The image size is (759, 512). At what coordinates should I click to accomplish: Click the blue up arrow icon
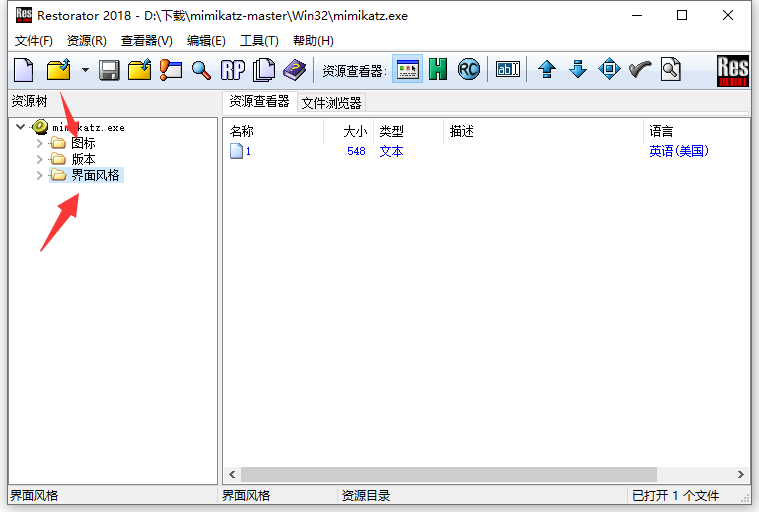547,69
